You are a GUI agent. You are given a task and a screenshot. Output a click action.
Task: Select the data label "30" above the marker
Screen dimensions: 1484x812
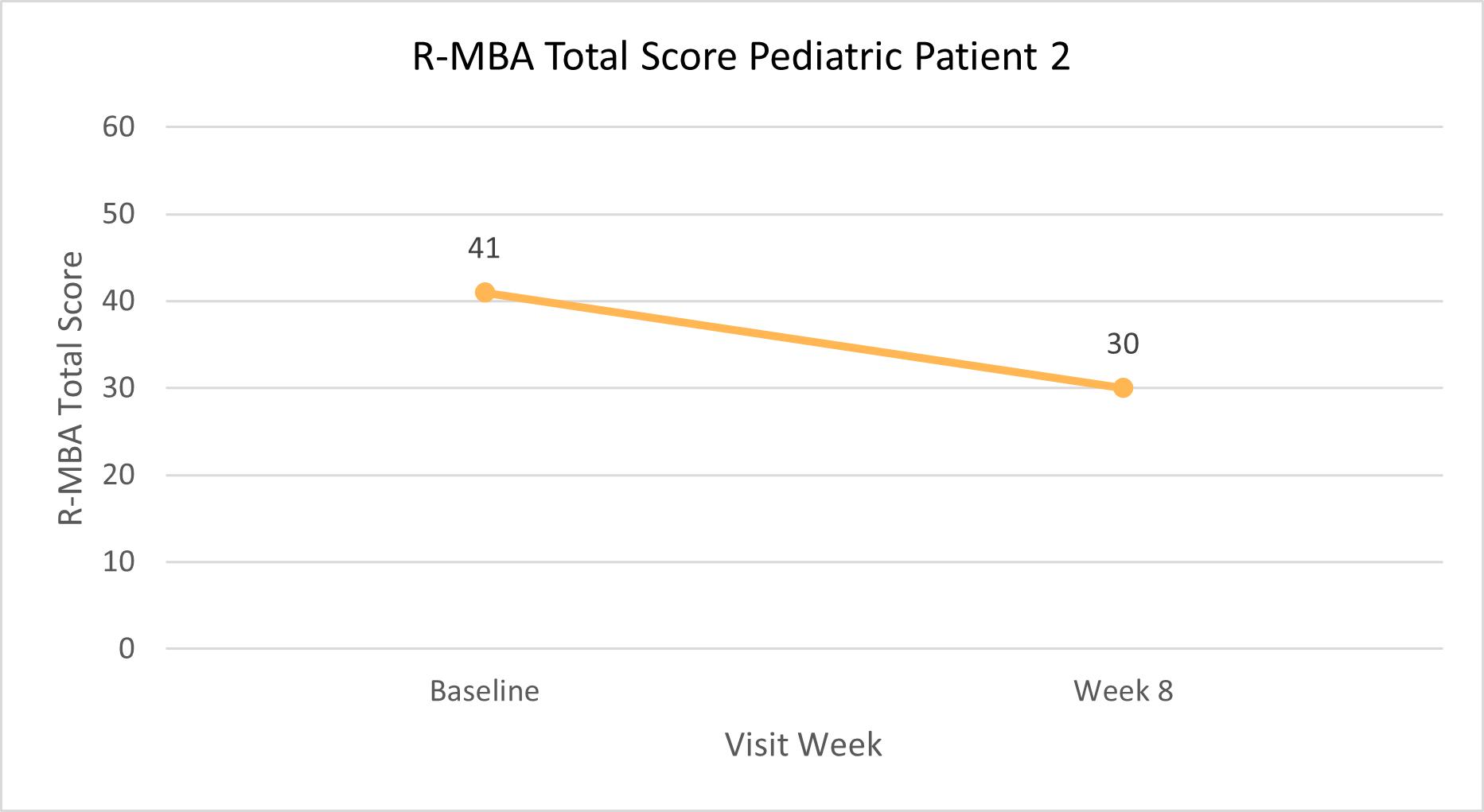click(1123, 344)
